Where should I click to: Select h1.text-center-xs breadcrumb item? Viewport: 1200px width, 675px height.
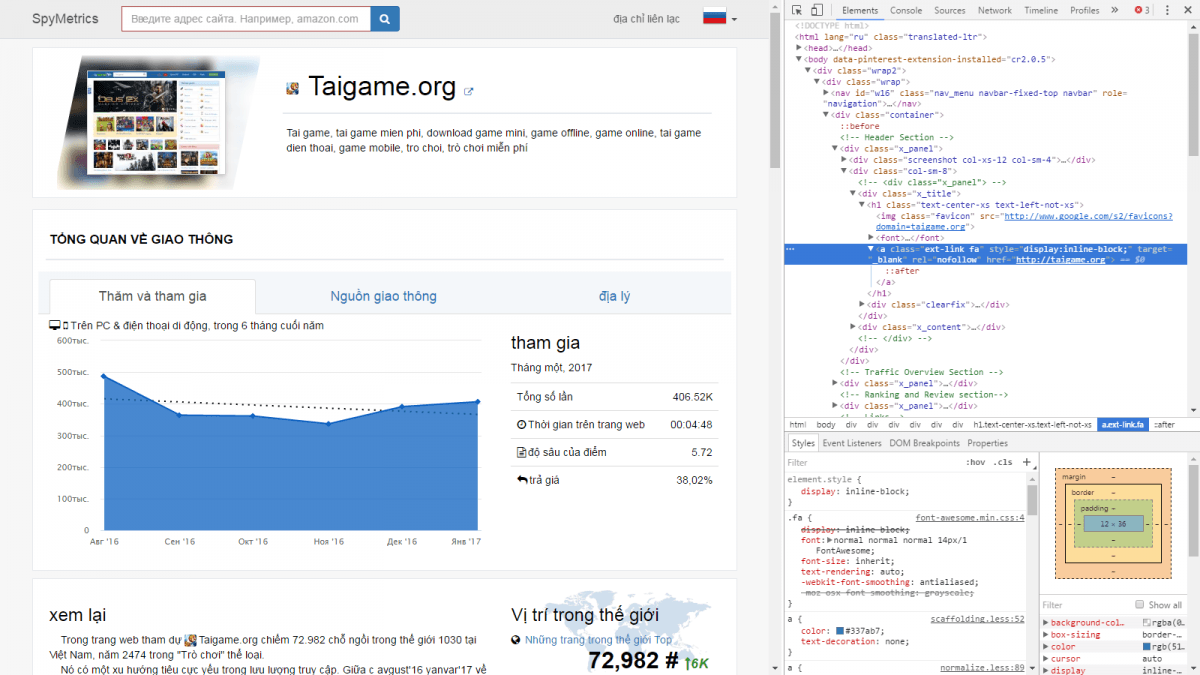1033,425
